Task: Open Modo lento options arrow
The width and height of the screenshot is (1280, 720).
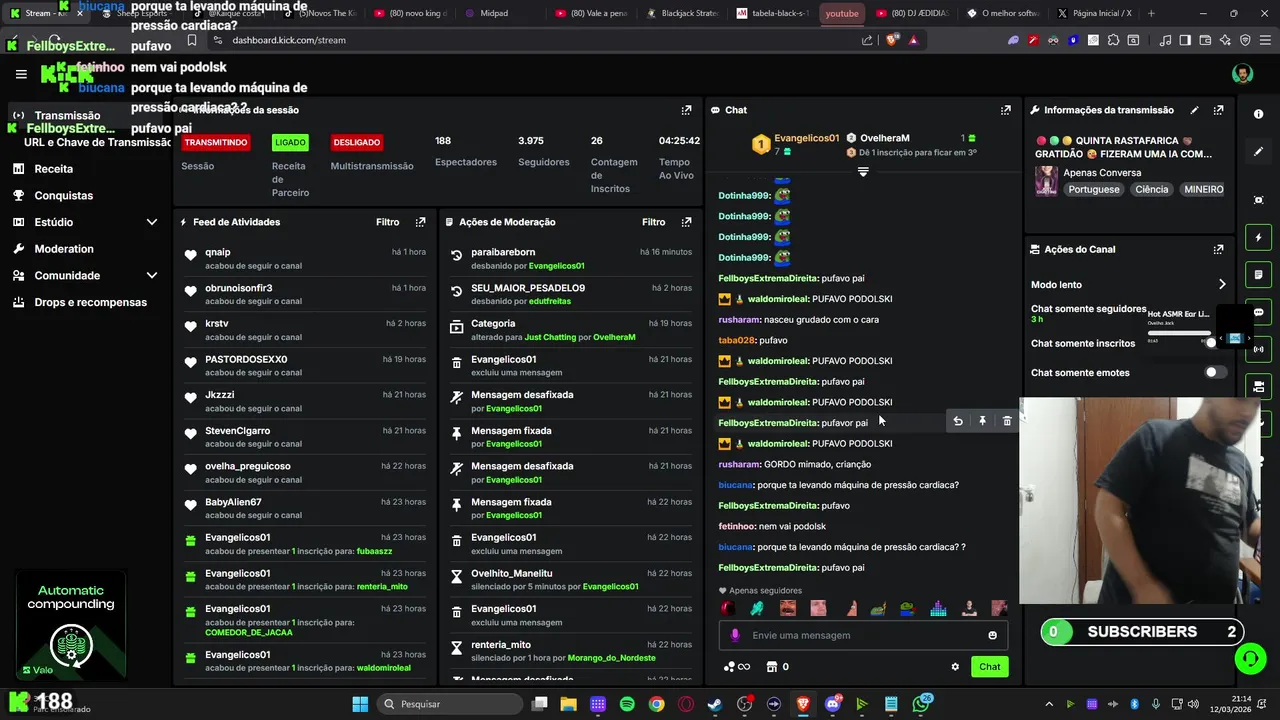Action: (1221, 285)
